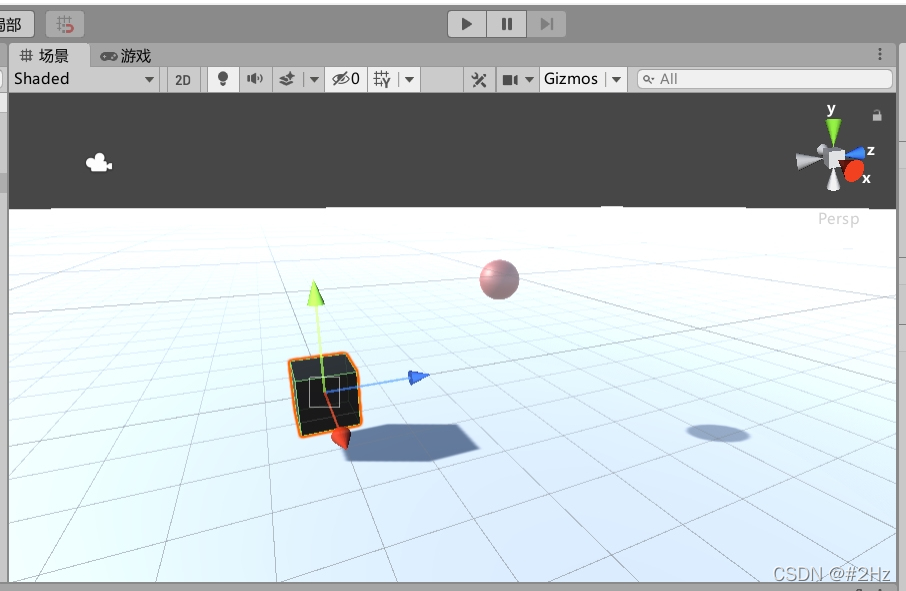
Task: Click the scene camera settings icon
Action: pos(510,79)
